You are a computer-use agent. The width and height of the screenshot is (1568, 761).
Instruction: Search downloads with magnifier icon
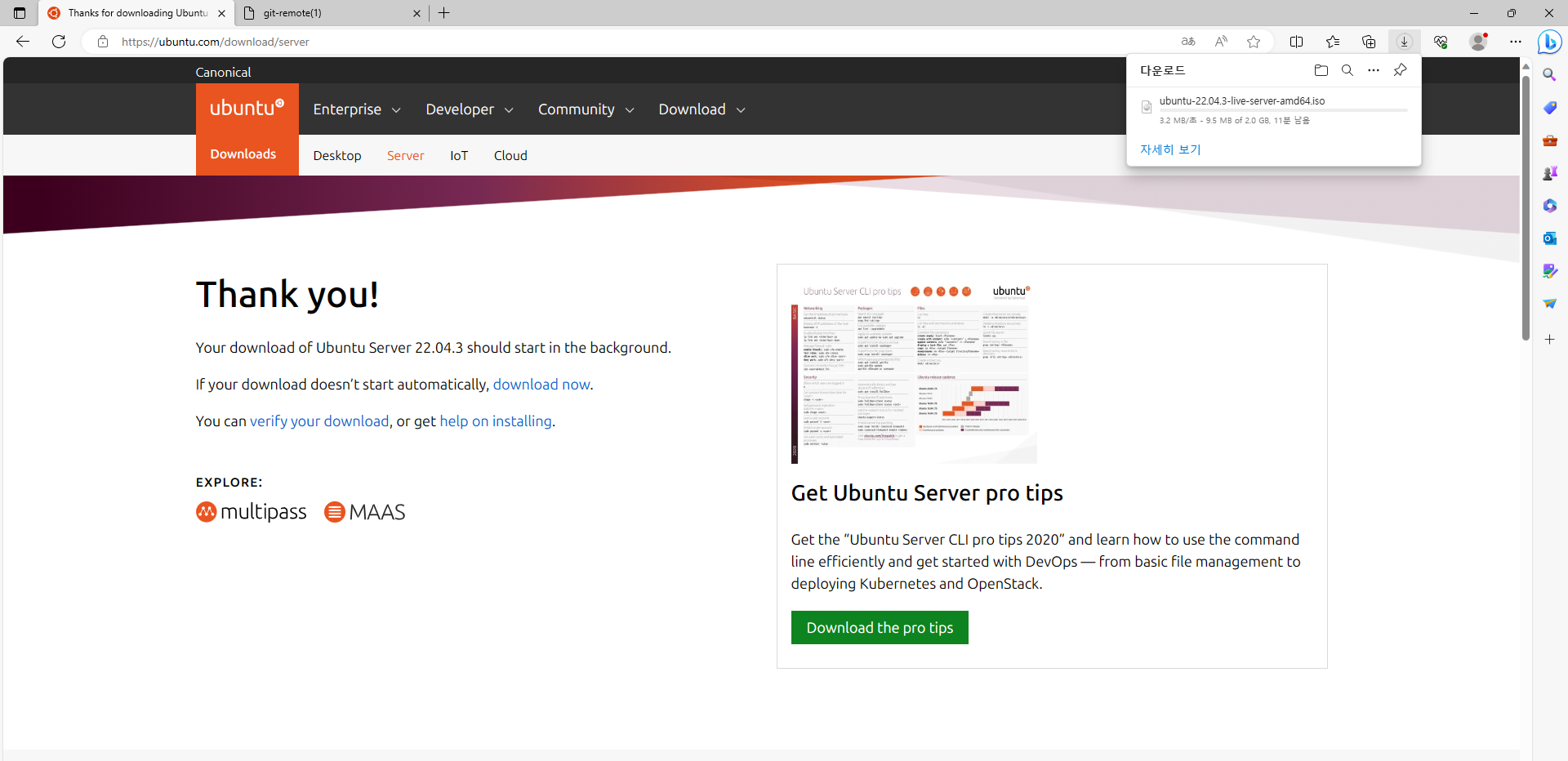1347,70
